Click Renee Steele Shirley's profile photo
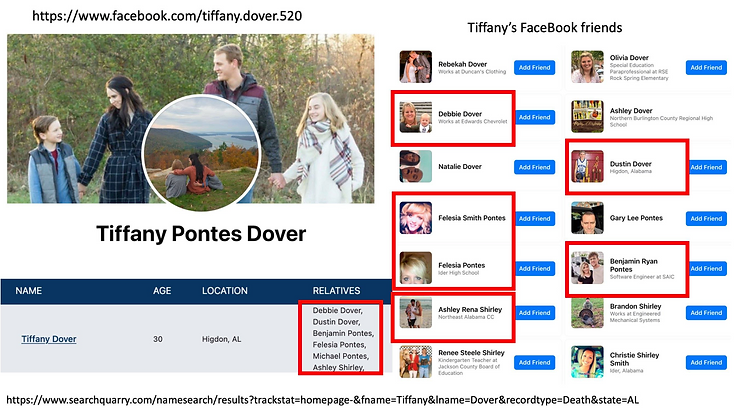The height and width of the screenshot is (418, 740). pos(415,361)
